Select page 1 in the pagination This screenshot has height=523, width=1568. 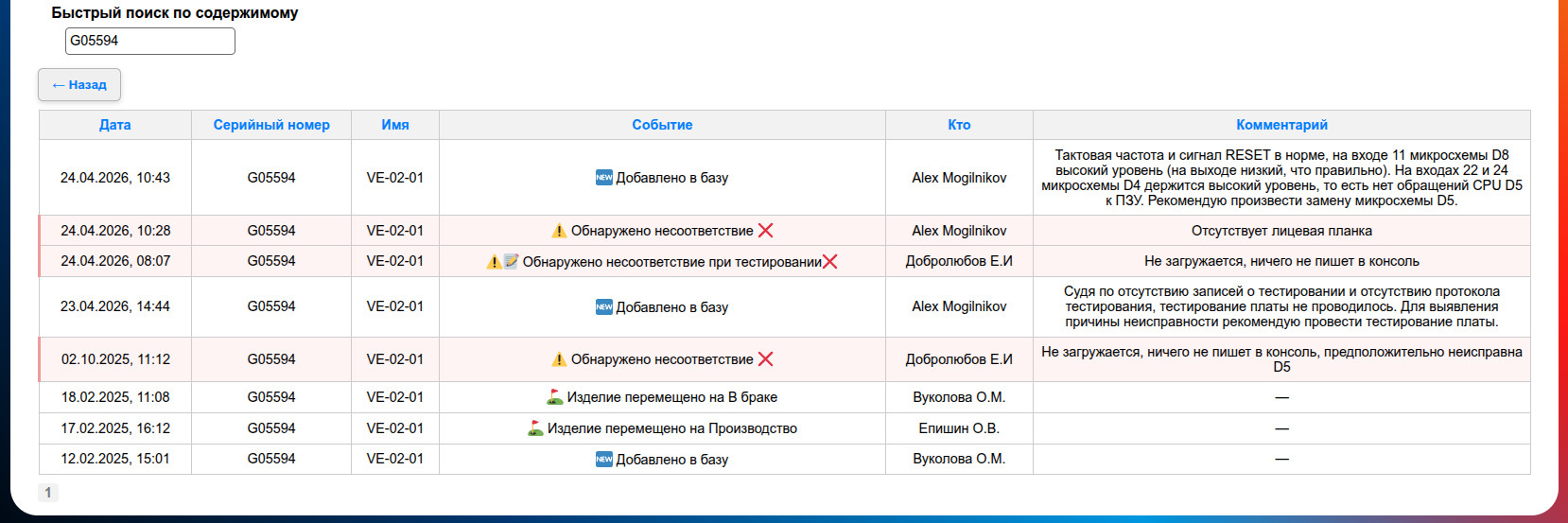(x=48, y=493)
